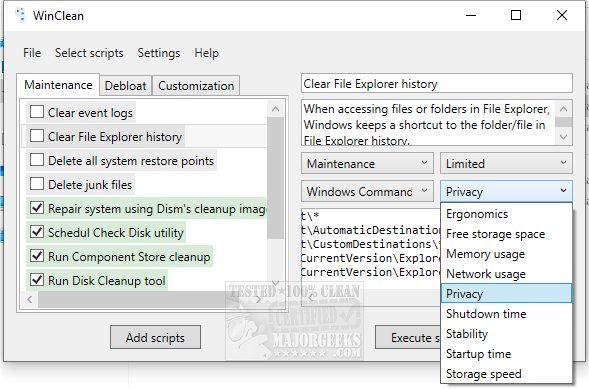Expand the Windows Command host dropdown
The height and width of the screenshot is (389, 589).
367,191
